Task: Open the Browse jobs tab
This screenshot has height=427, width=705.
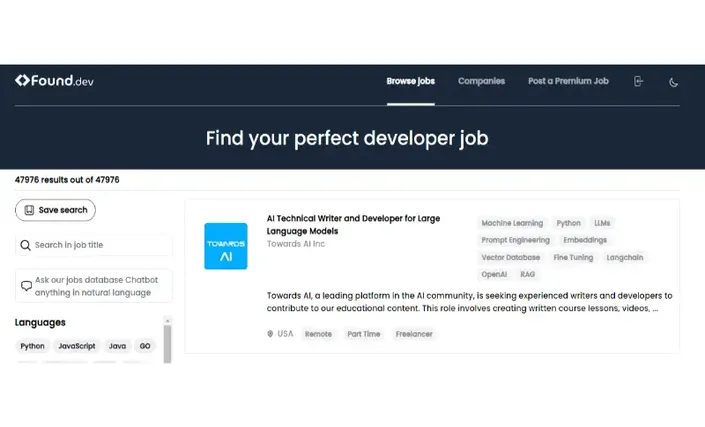Action: pos(411,81)
